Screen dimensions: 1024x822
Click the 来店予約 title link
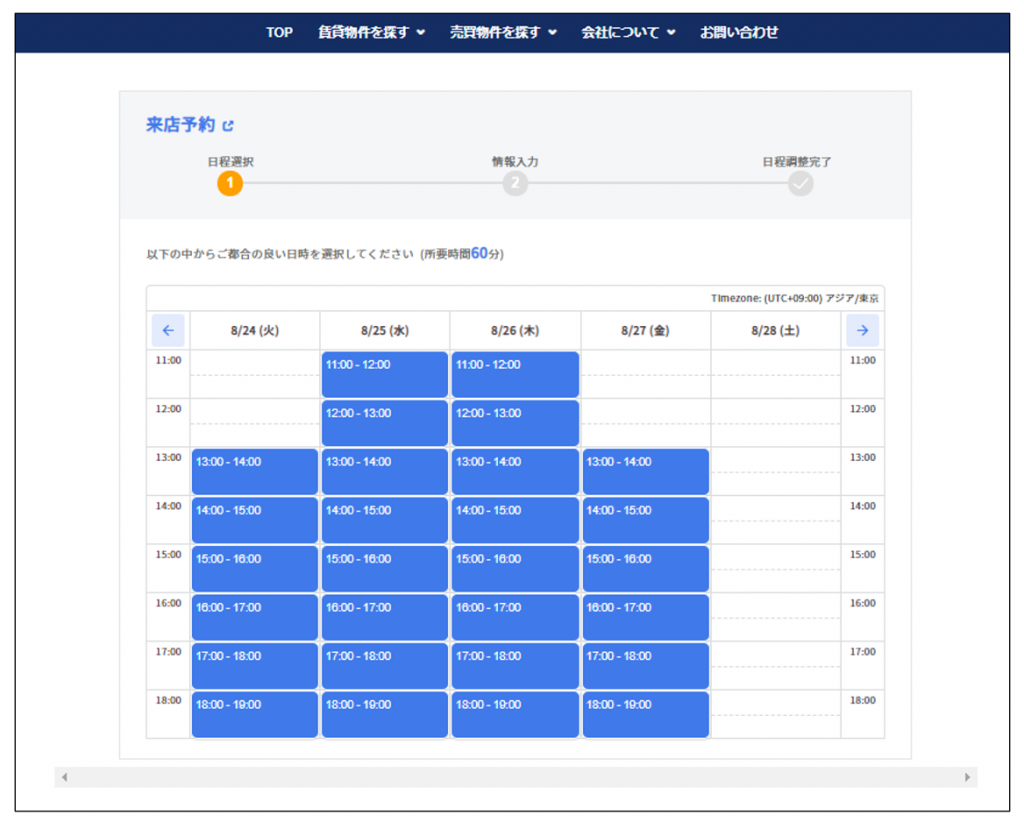tap(180, 125)
